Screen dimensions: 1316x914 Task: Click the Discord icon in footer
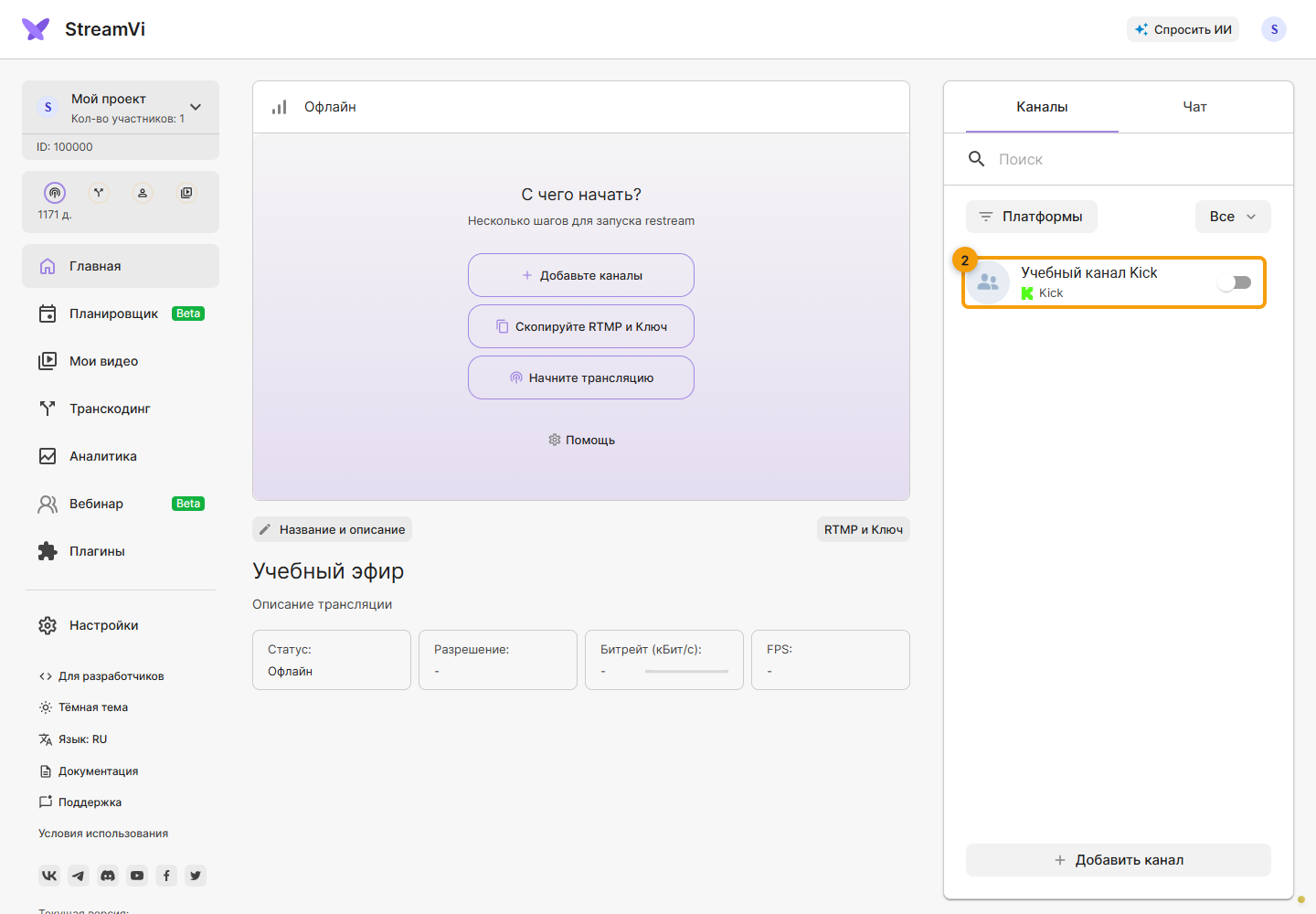[x=108, y=876]
